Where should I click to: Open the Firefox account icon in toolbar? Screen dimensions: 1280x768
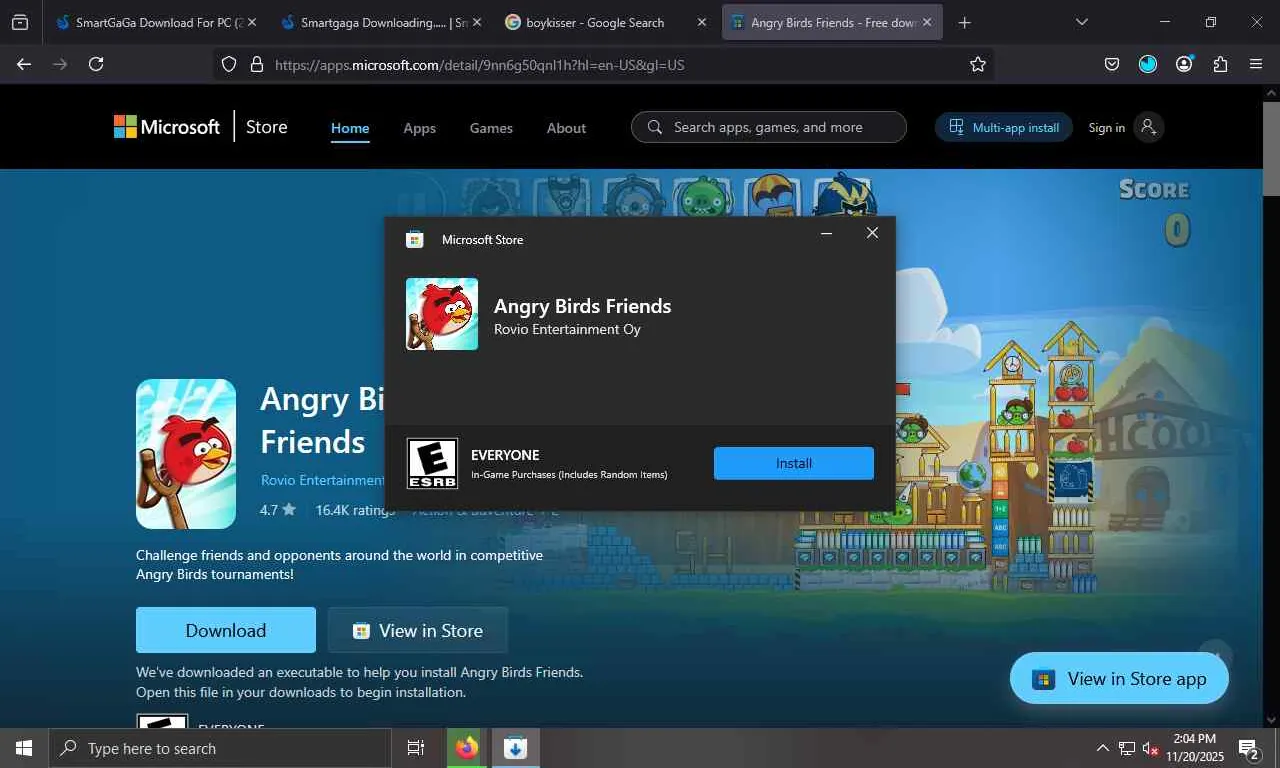click(x=1184, y=64)
